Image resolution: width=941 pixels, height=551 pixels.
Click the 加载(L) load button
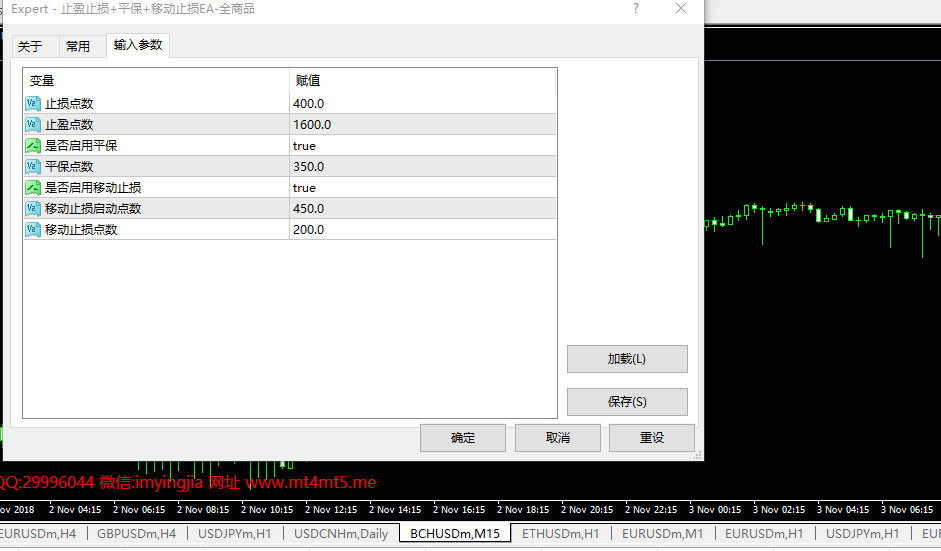[627, 359]
